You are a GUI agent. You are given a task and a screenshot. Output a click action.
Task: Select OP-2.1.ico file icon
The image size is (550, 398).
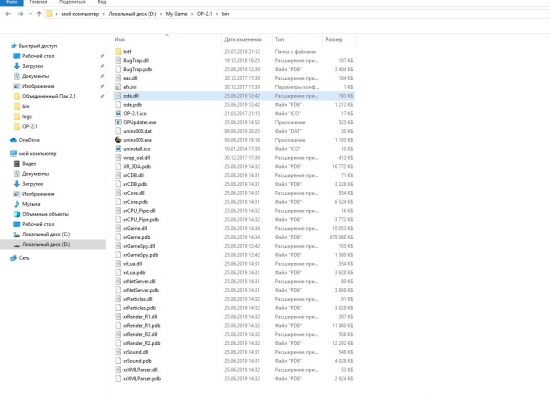tap(118, 113)
